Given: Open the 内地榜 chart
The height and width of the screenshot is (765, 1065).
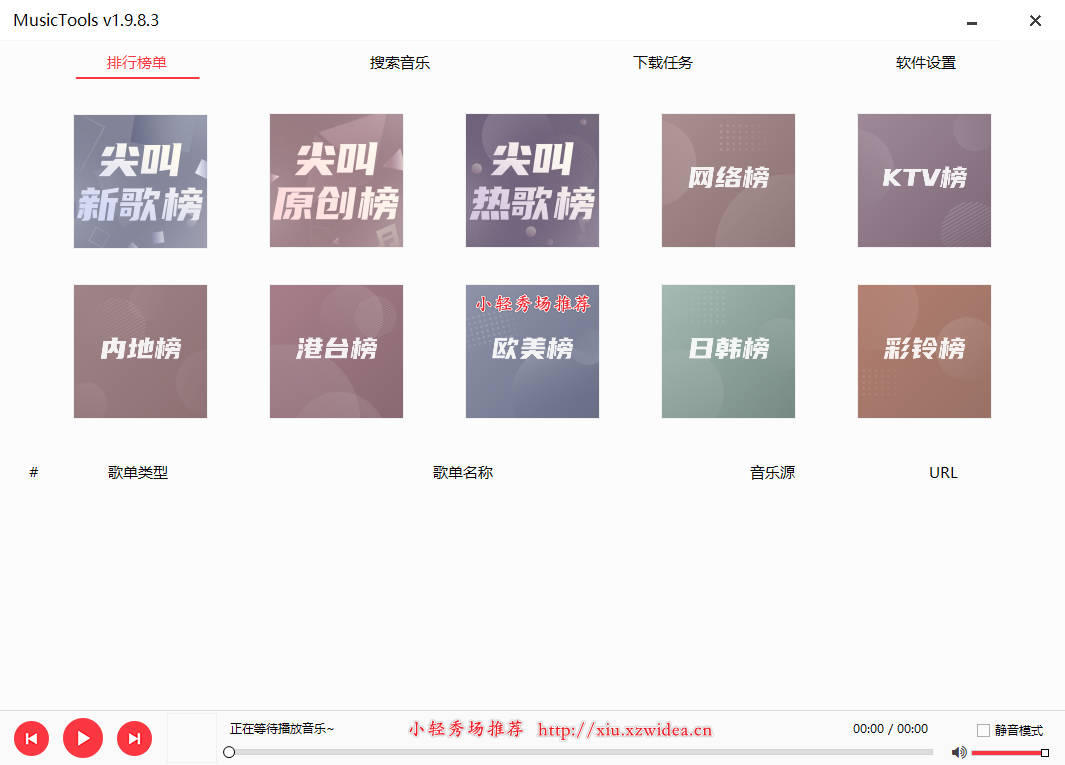Looking at the screenshot, I should coord(140,351).
